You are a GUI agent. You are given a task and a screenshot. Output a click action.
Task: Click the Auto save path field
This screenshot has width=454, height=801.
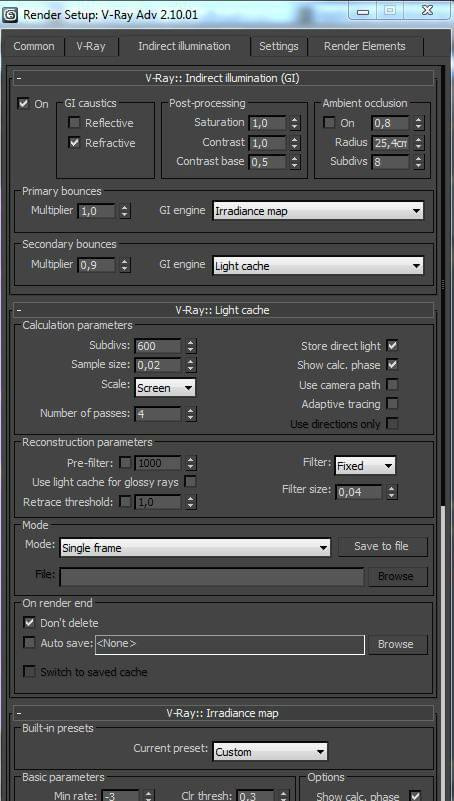point(230,644)
